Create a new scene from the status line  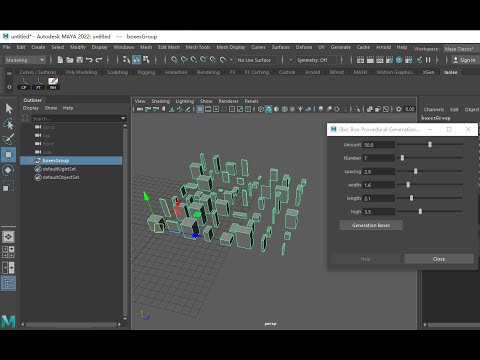click(60, 60)
